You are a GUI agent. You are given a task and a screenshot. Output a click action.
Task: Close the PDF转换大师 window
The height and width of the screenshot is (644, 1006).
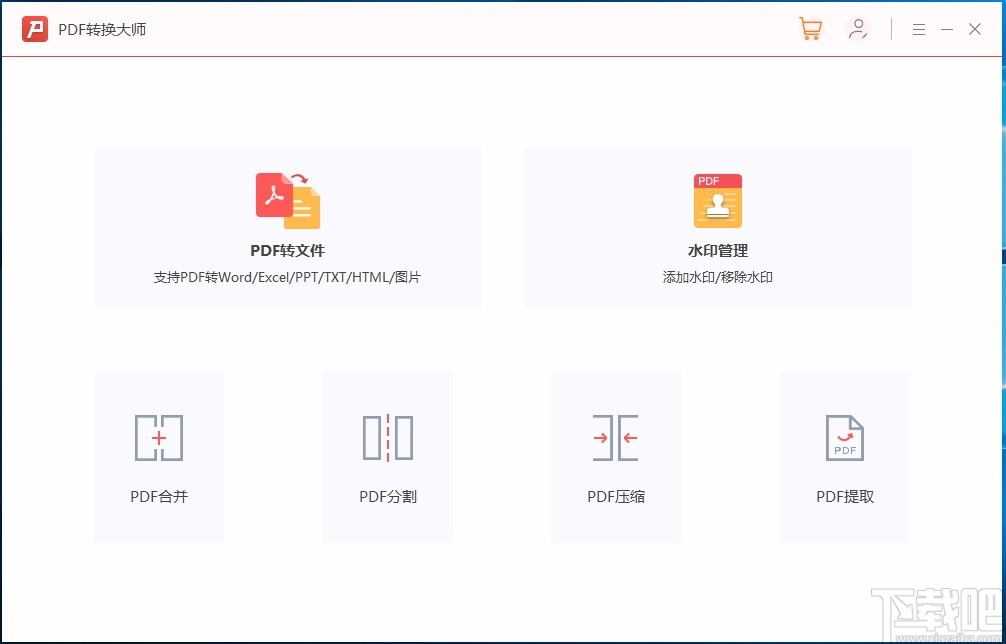click(975, 29)
